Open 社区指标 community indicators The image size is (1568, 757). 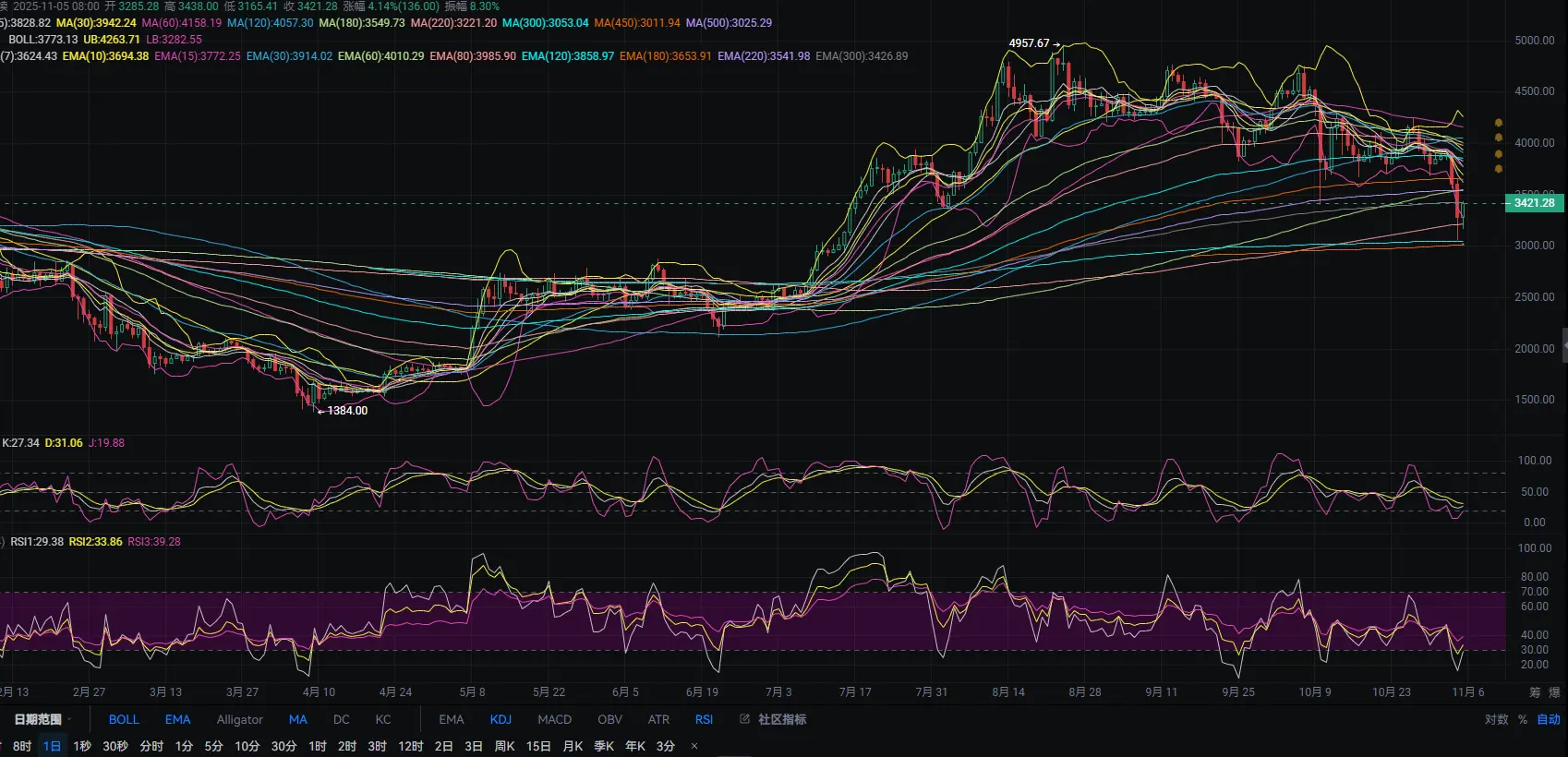(x=782, y=719)
